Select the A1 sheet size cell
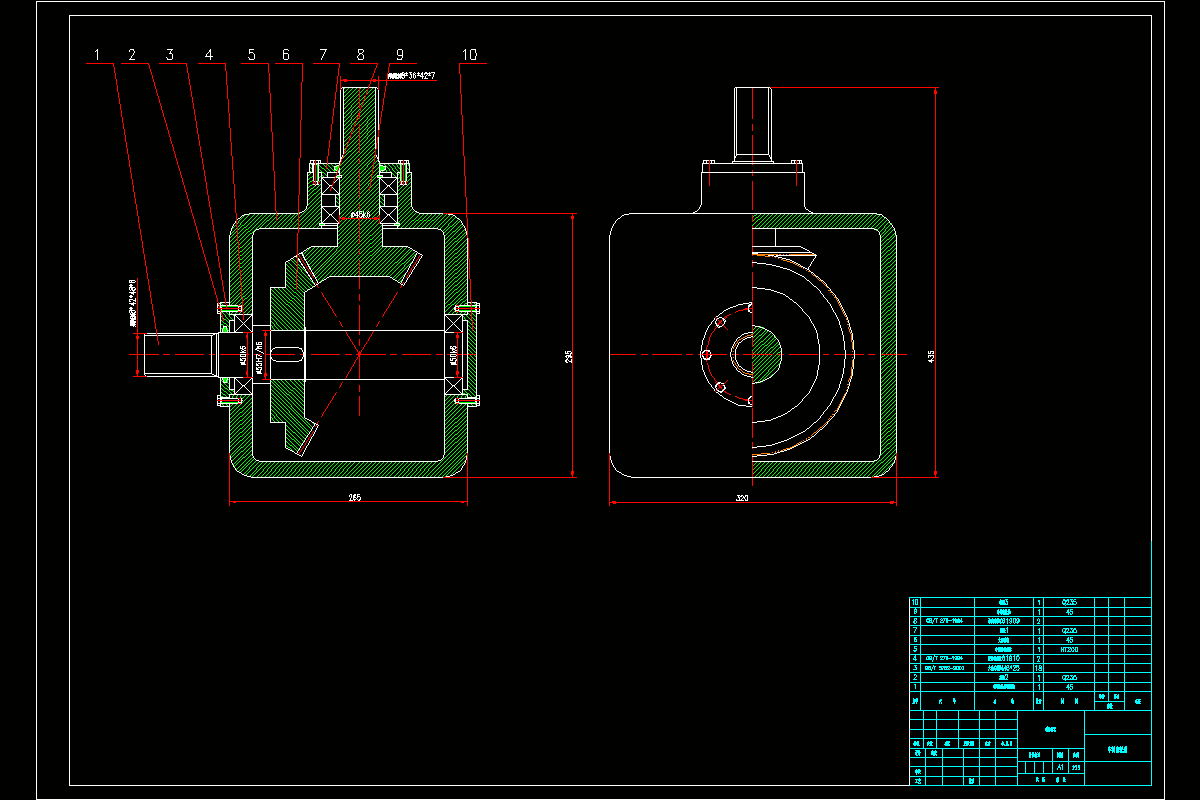Viewport: 1200px width, 800px height. tap(1060, 768)
